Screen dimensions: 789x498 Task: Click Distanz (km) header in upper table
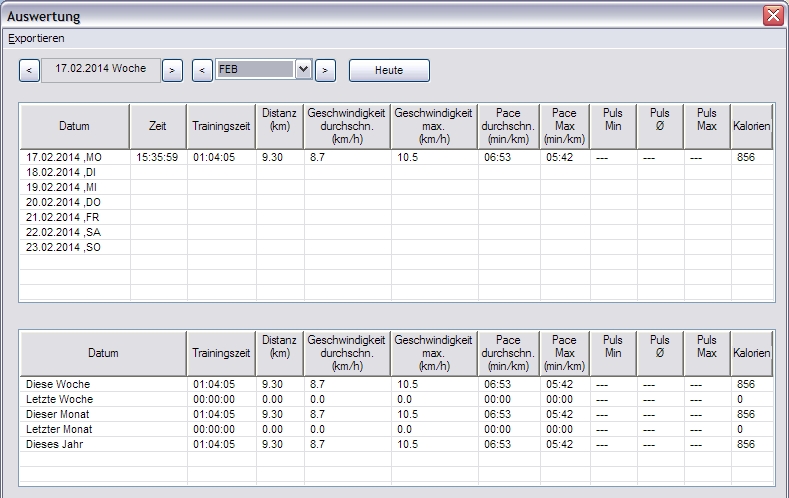(280, 127)
